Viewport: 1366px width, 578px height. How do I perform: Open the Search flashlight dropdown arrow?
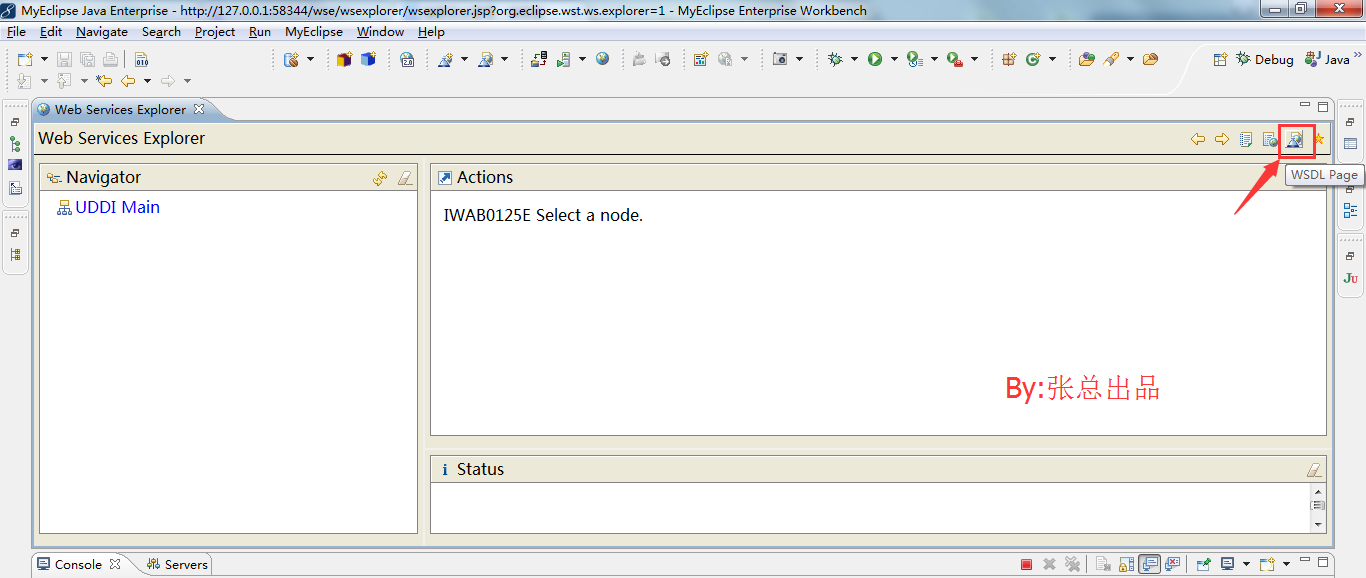[1130, 60]
